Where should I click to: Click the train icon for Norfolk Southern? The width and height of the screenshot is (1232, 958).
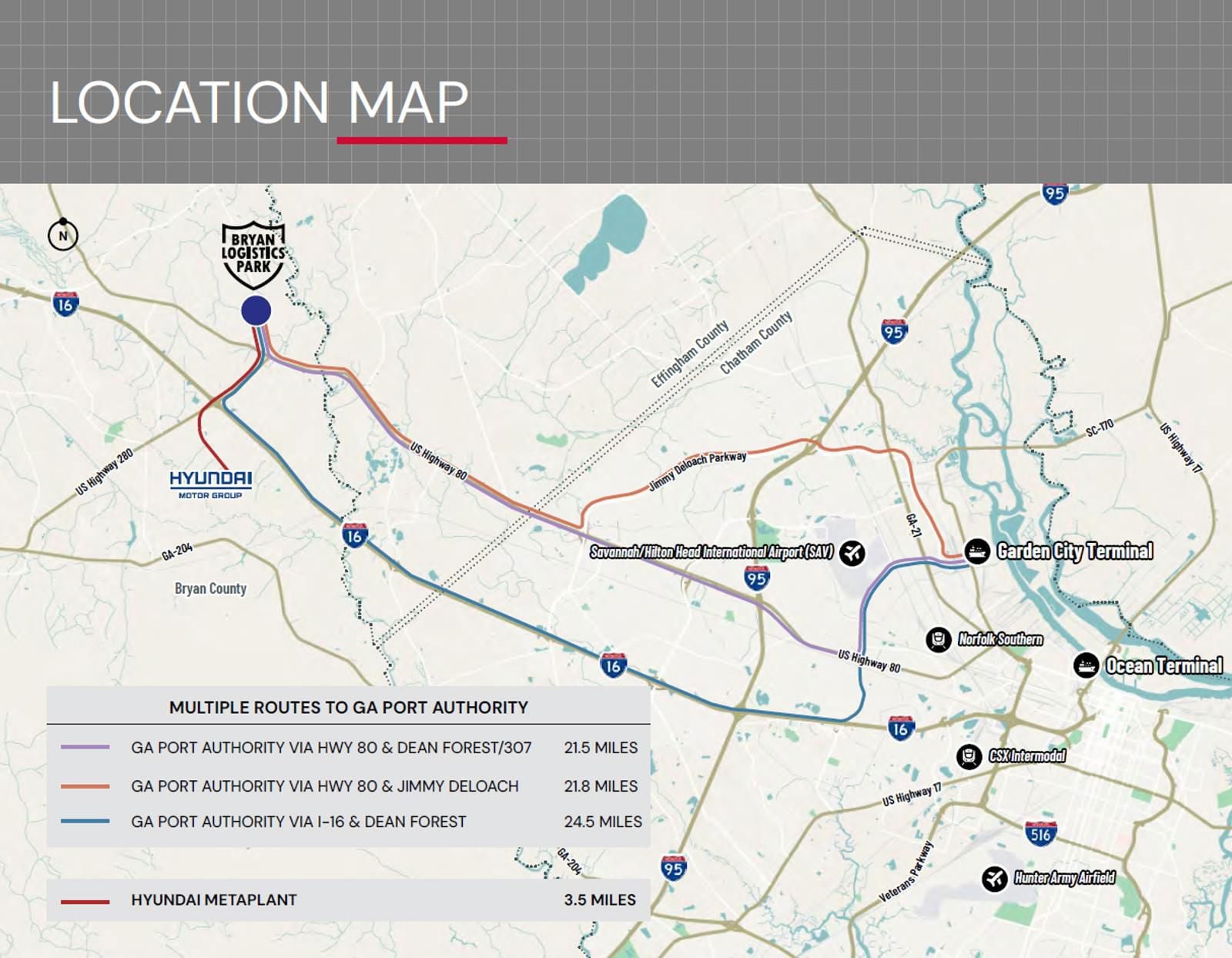[x=940, y=638]
